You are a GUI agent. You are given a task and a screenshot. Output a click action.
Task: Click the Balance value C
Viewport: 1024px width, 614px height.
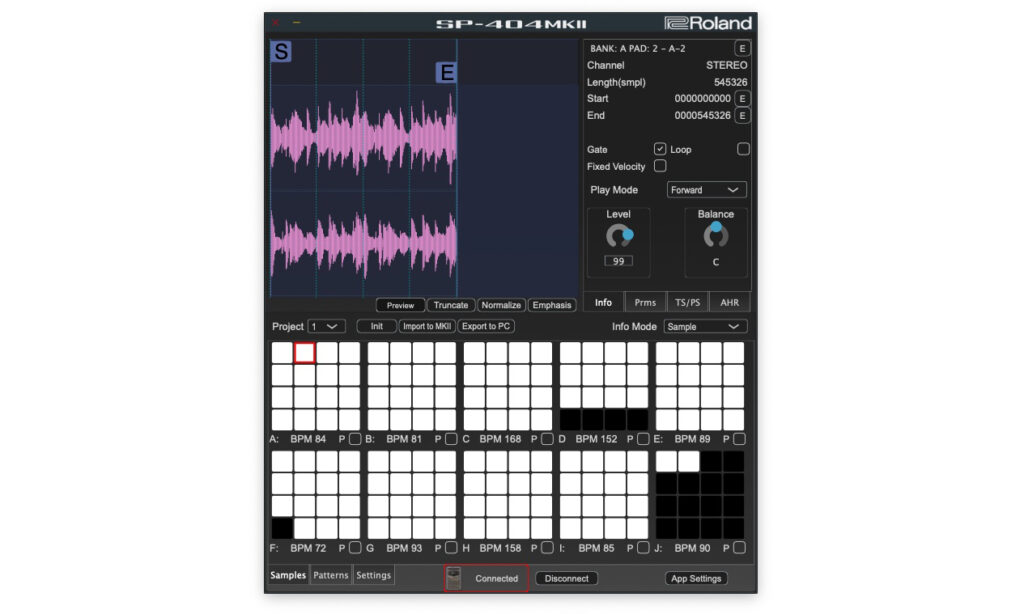pos(716,262)
